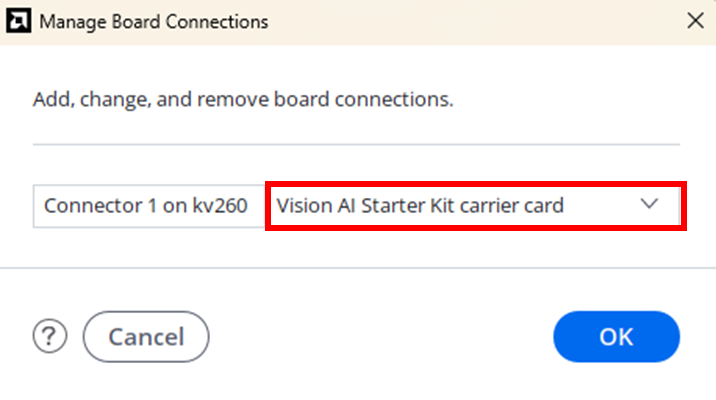Click the X icon at top right
This screenshot has height=400, width=716.
(695, 21)
